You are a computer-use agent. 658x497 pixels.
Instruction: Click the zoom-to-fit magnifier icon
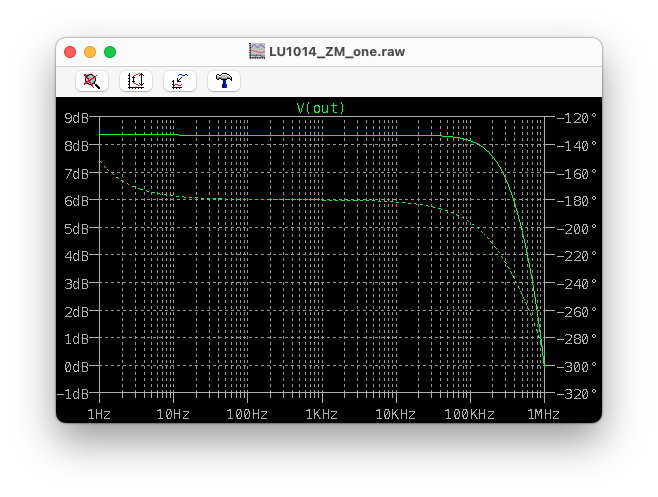[x=92, y=81]
